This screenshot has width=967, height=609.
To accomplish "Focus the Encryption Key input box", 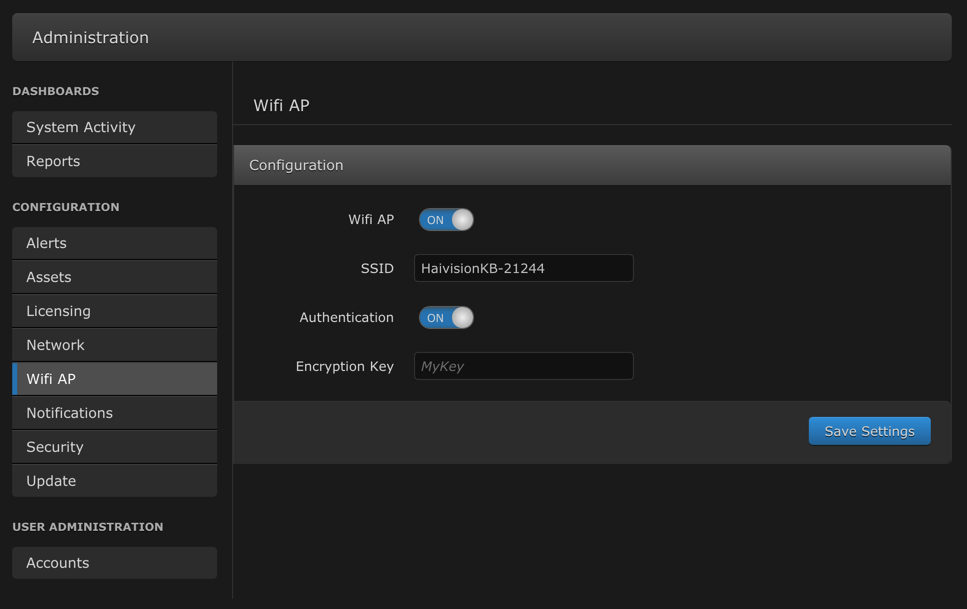I will coord(523,366).
